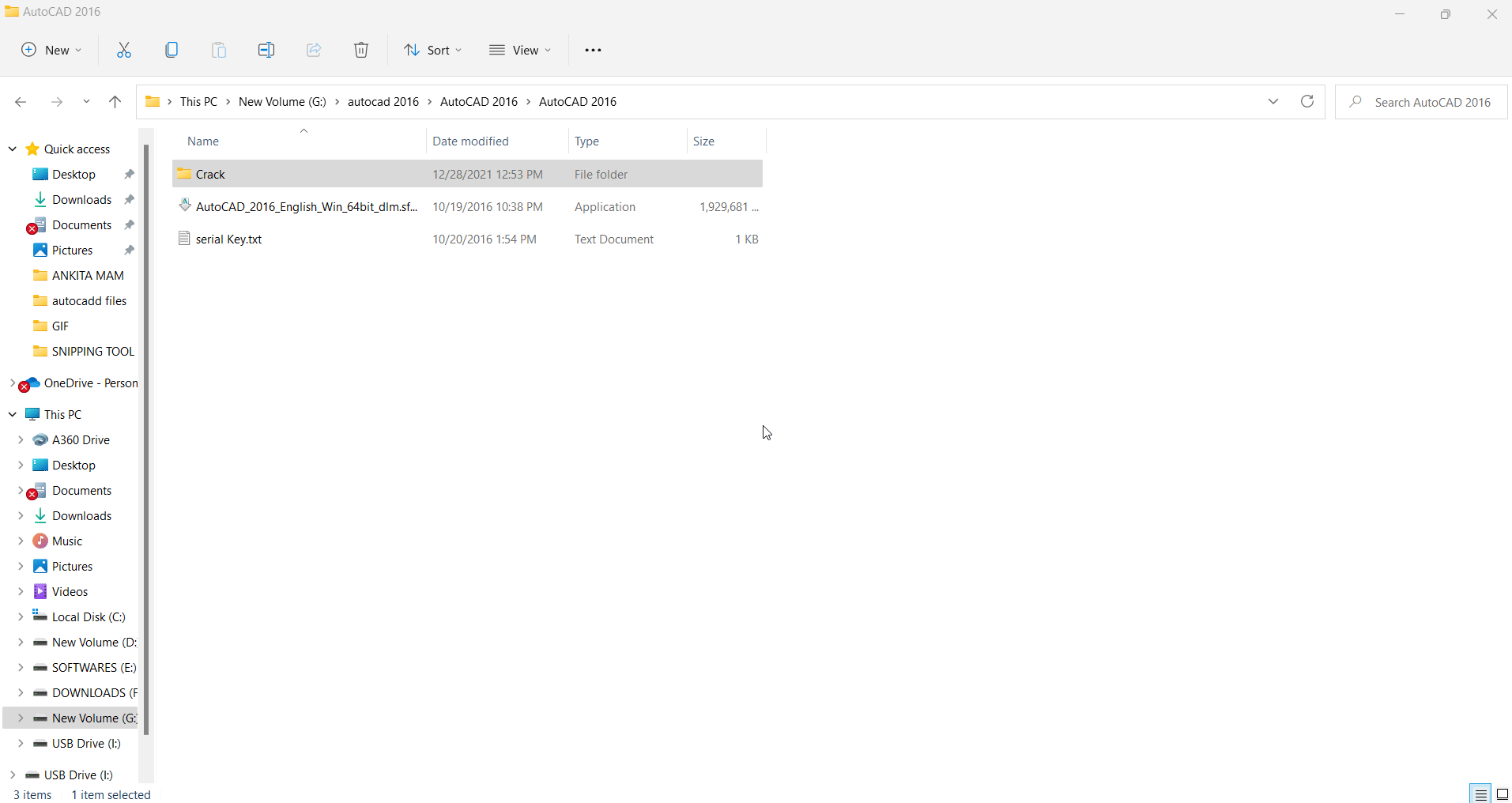Select Documents under This PC

81,490
